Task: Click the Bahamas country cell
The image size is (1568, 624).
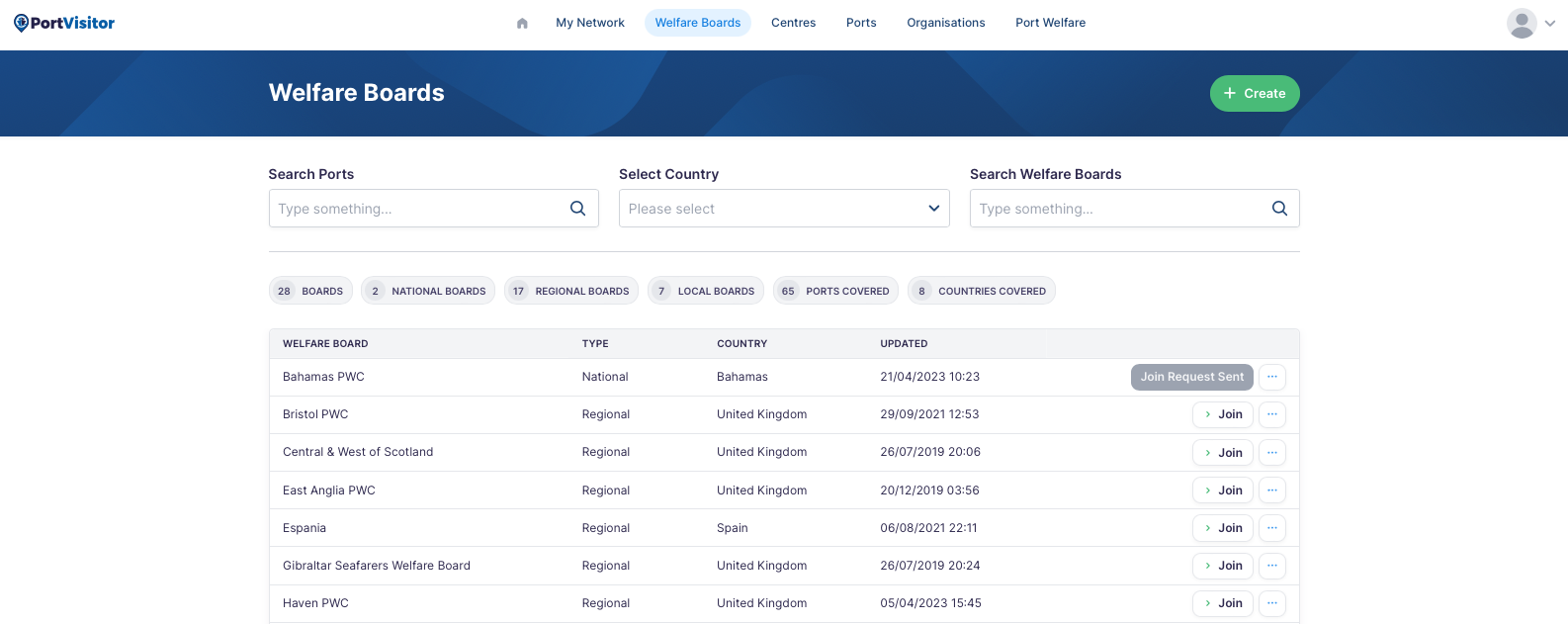Action: [x=742, y=377]
